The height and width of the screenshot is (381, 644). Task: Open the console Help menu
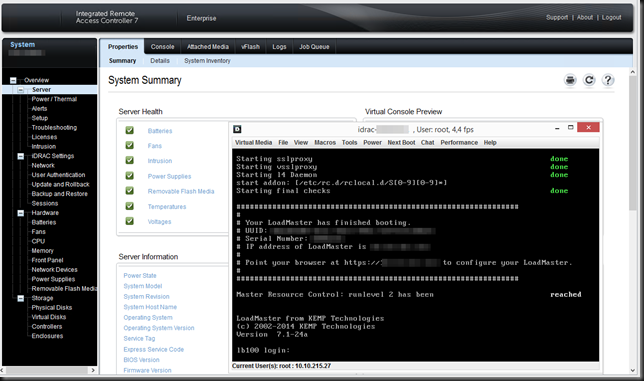point(490,142)
